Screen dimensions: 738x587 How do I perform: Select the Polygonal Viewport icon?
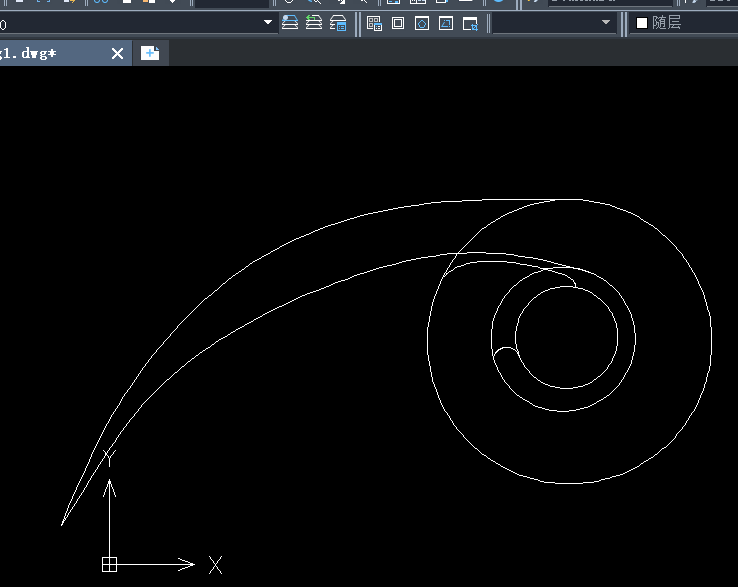point(422,22)
